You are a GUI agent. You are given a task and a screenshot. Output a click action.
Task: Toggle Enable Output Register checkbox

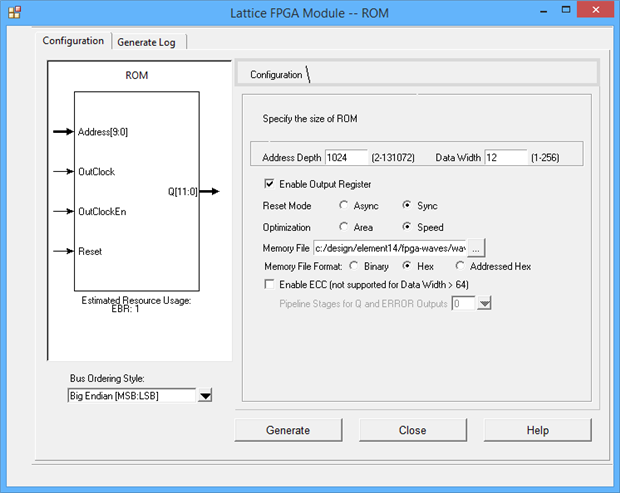click(269, 184)
